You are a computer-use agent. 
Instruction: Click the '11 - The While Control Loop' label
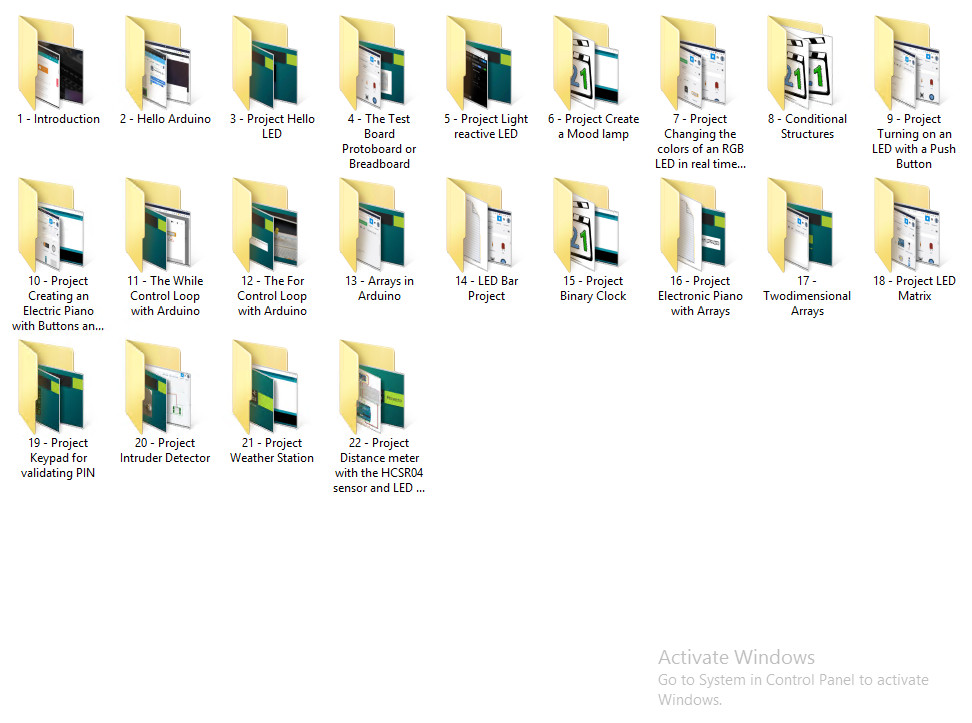click(x=165, y=296)
